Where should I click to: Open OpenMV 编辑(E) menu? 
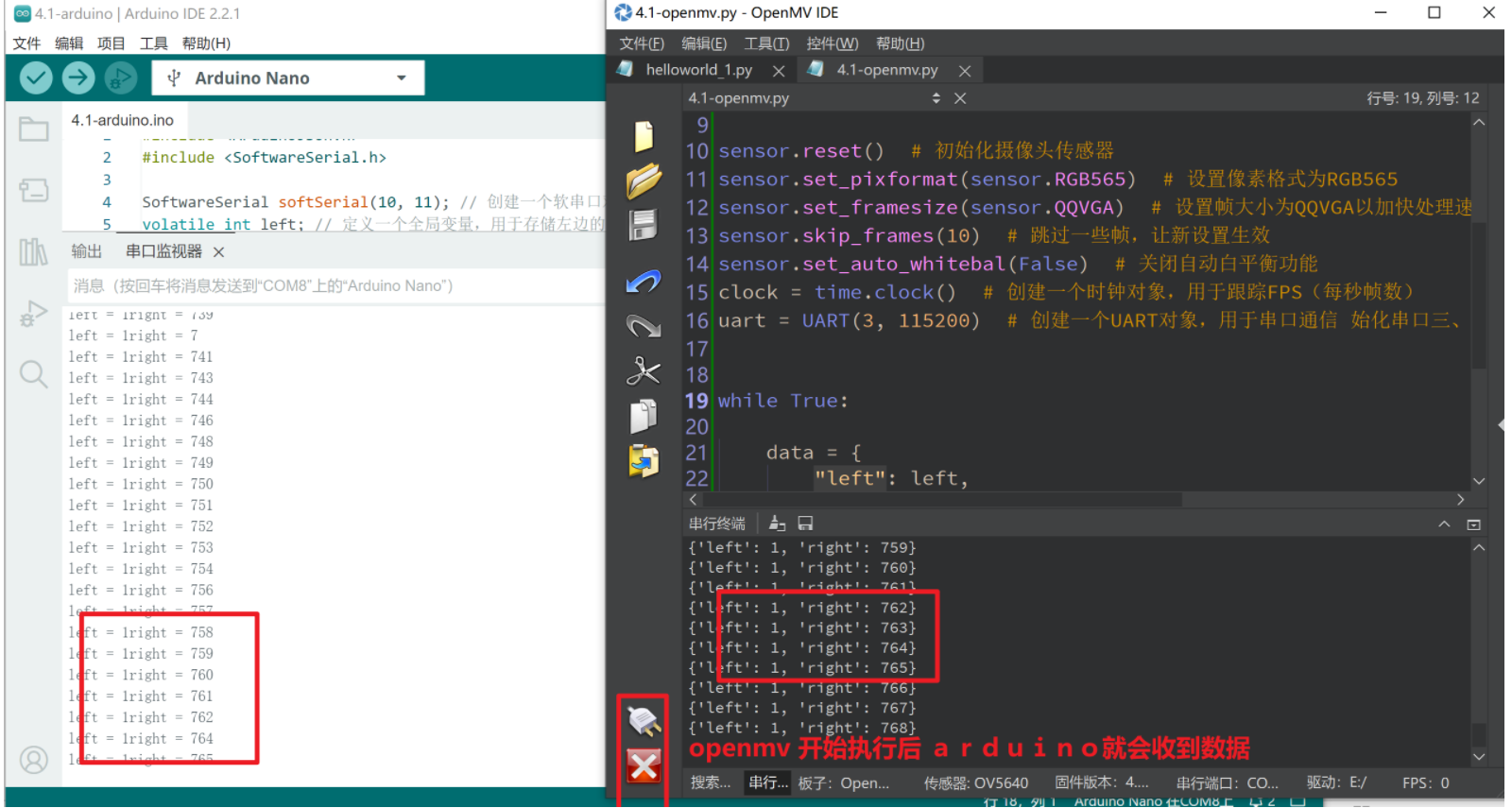tap(704, 43)
